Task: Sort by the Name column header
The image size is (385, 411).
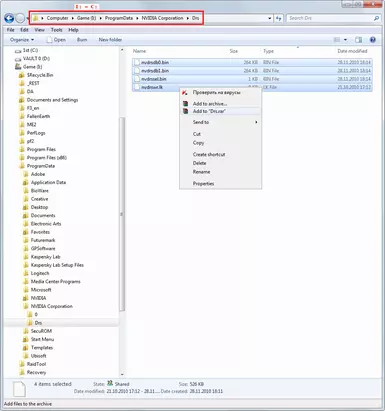Action: [139, 51]
